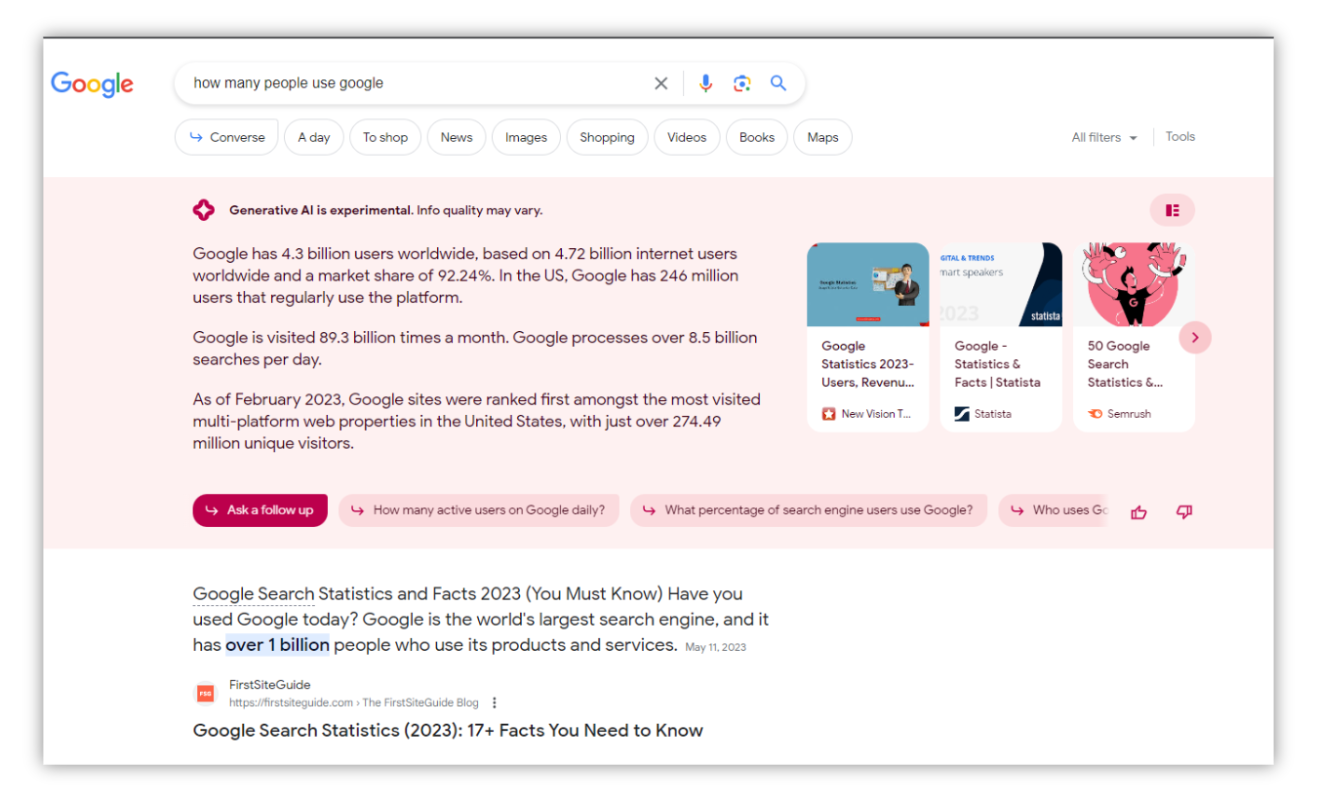Image resolution: width=1317 pixels, height=802 pixels.
Task: Click the FirstSiteGuide favicon beside the result
Action: coord(206,692)
